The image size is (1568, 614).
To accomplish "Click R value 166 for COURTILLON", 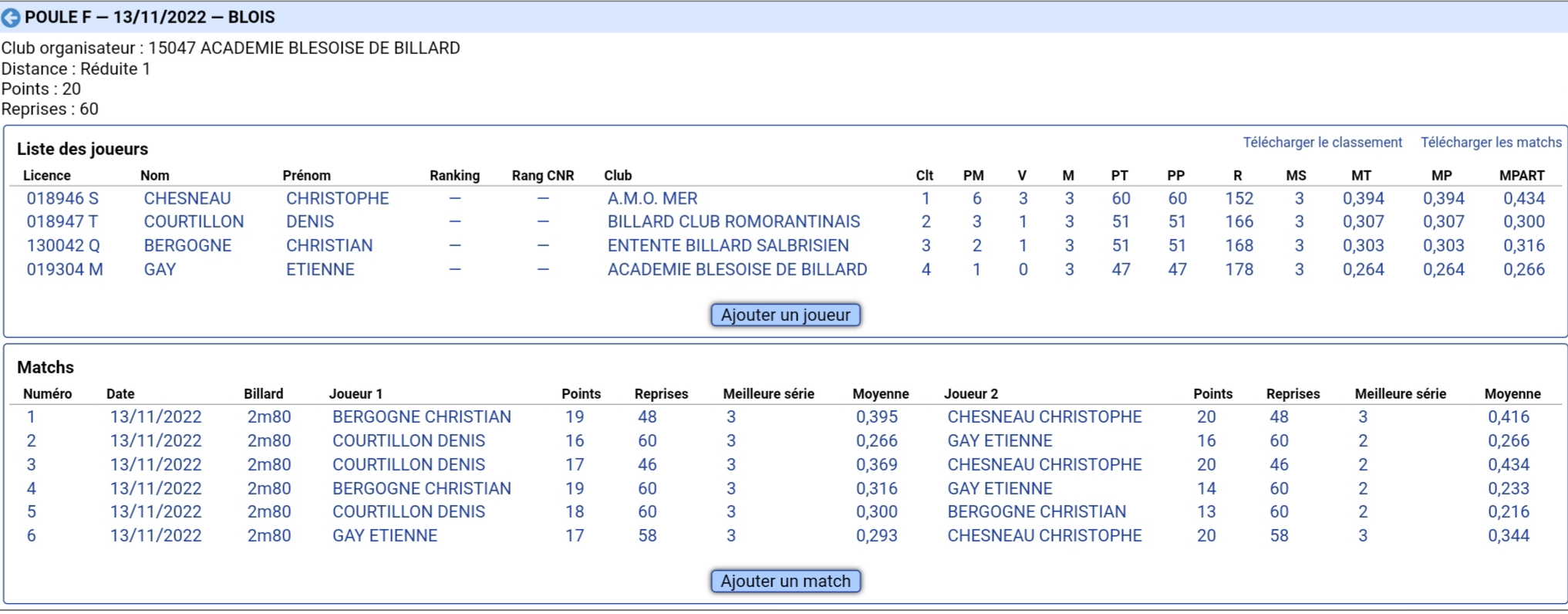I will (x=1239, y=221).
